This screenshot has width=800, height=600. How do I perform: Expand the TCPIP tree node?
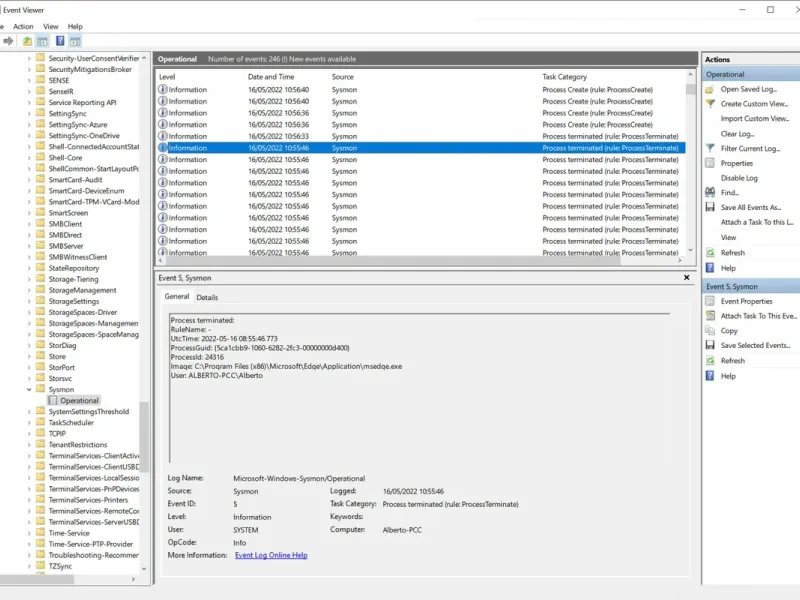(29, 434)
